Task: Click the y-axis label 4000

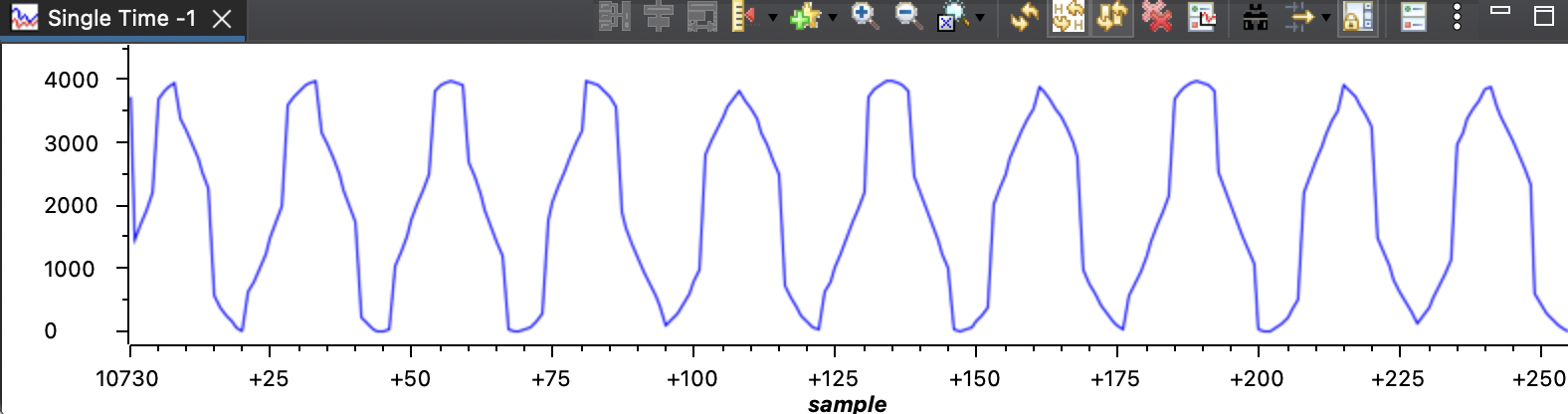Action: point(72,80)
